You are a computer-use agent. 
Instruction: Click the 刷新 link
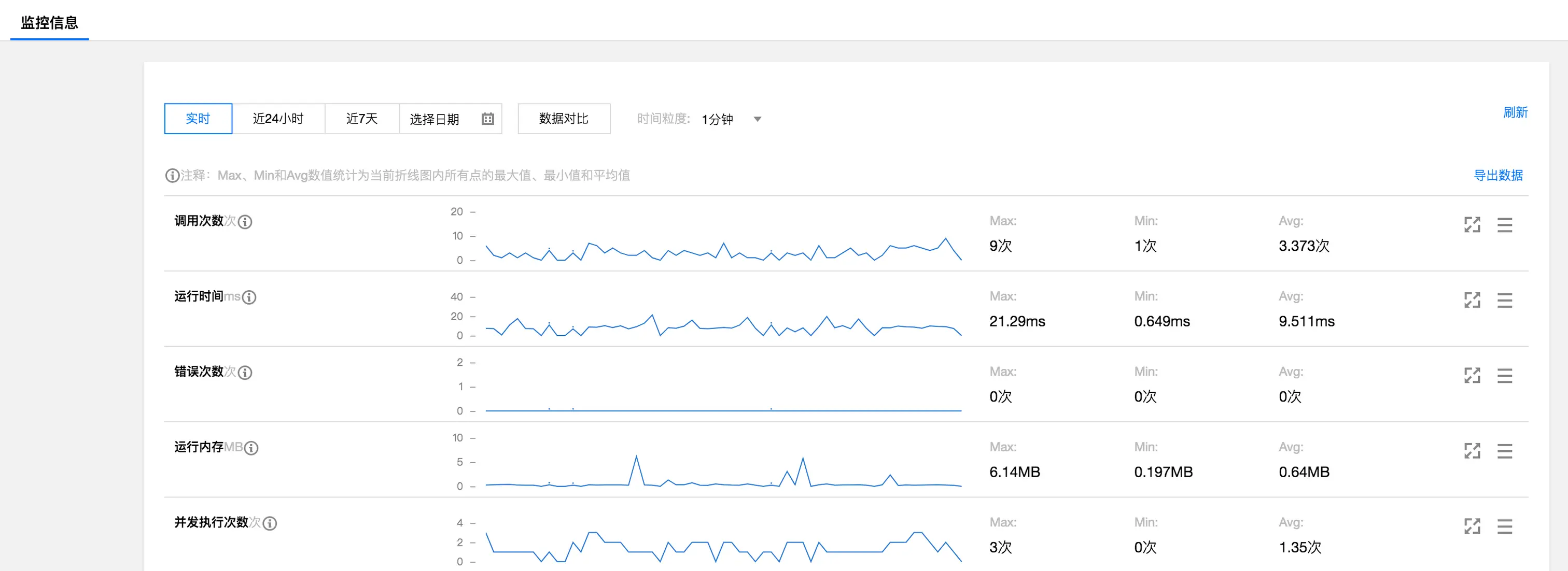1515,112
